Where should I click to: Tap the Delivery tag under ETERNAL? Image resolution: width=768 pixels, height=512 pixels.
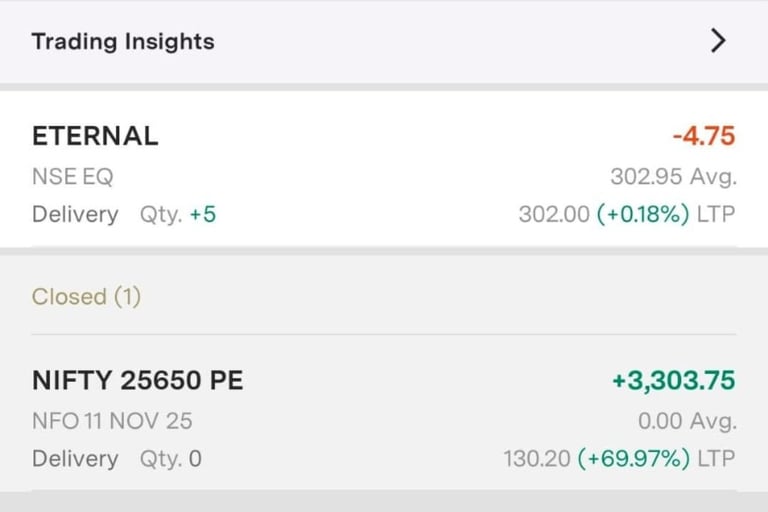pos(75,214)
